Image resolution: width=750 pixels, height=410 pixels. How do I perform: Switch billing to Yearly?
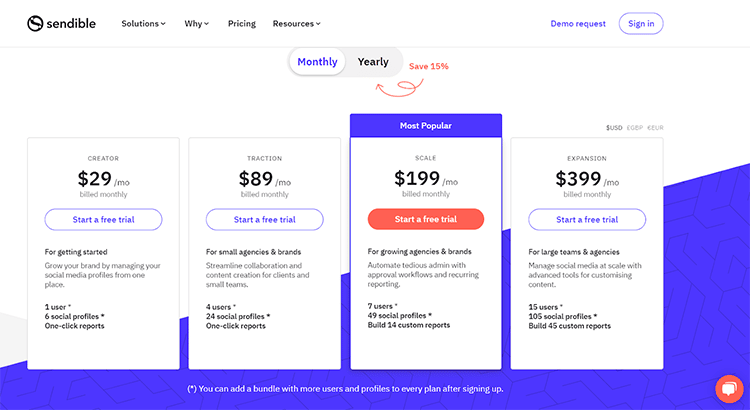(x=373, y=62)
